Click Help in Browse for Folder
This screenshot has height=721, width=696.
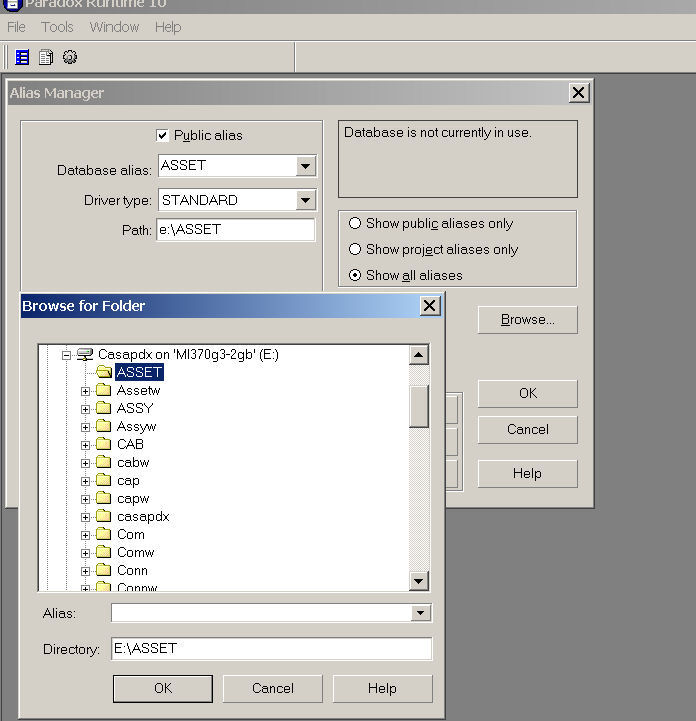click(x=382, y=688)
